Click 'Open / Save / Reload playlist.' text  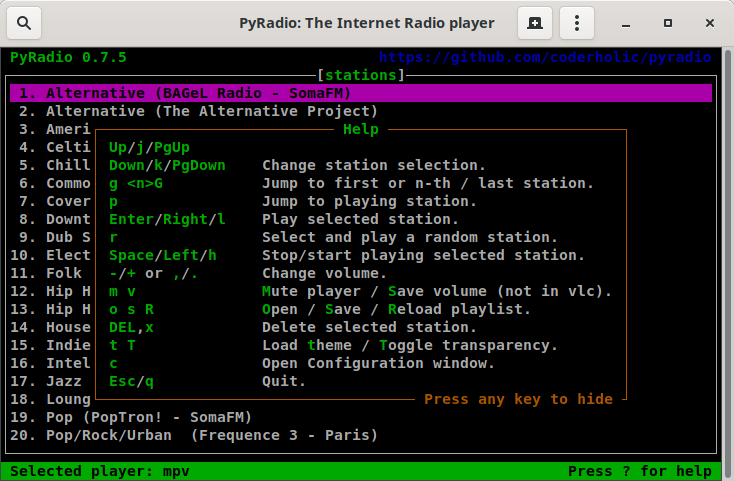pos(396,309)
